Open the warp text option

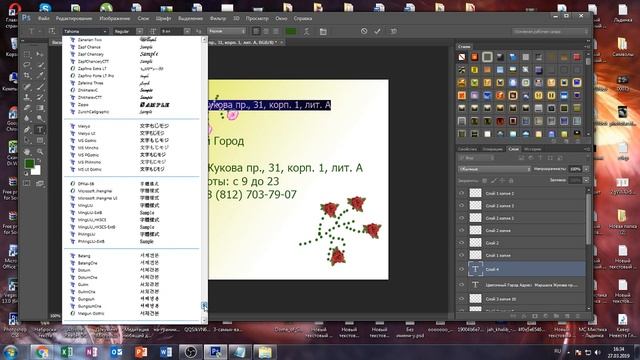(306, 31)
